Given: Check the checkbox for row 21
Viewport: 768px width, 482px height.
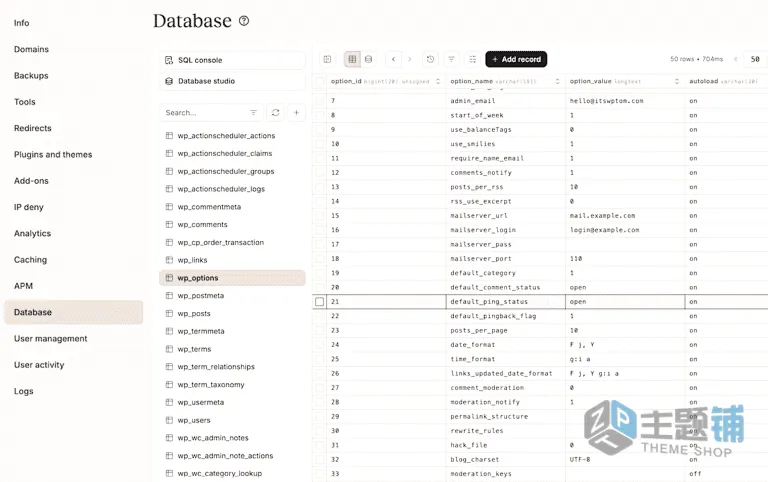Looking at the screenshot, I should click(320, 302).
